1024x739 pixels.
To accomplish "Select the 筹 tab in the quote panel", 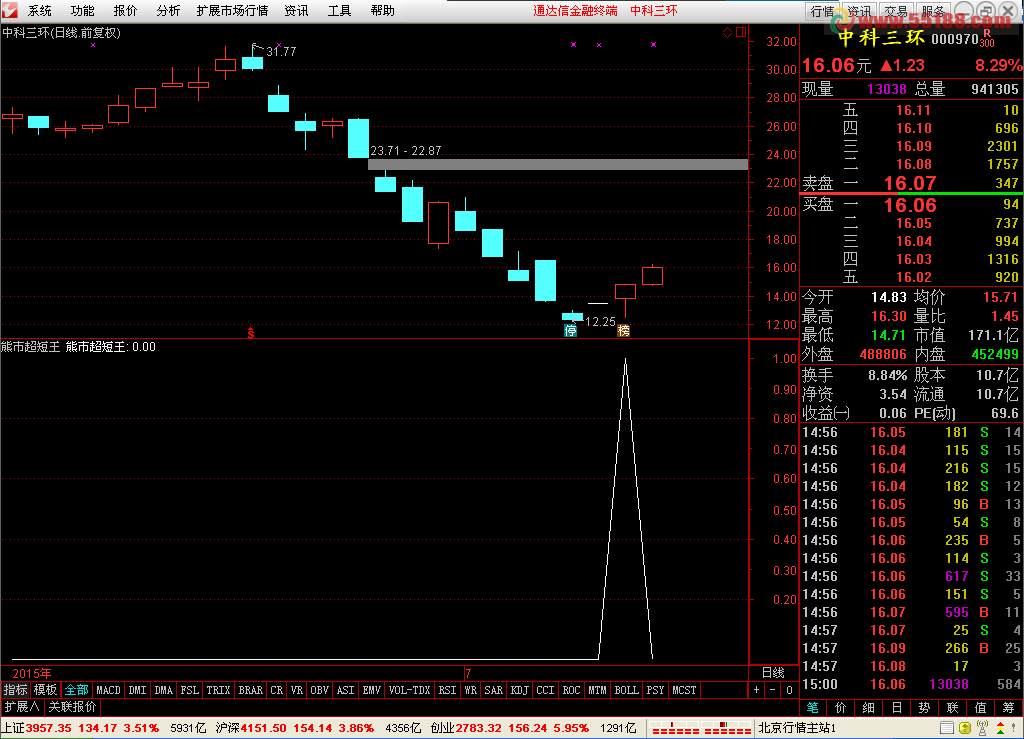I will (x=1009, y=707).
